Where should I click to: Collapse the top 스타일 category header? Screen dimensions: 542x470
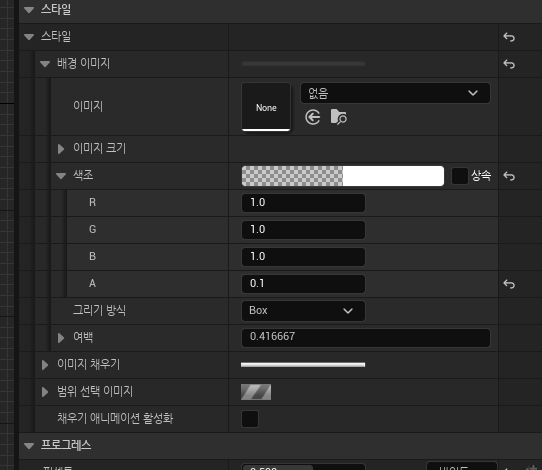29,10
